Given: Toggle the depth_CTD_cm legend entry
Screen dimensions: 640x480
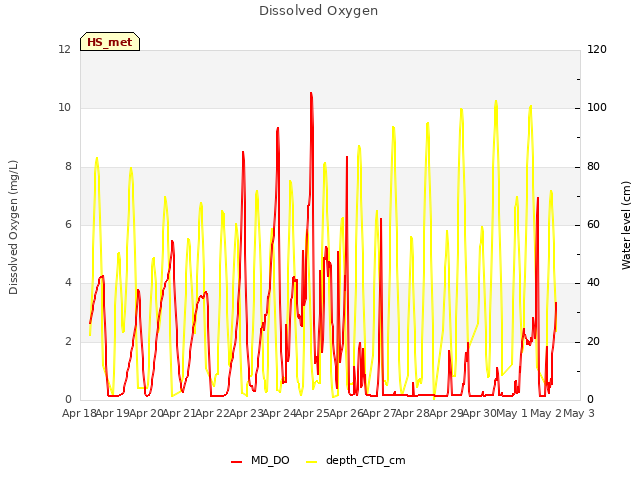Looking at the screenshot, I should click(x=356, y=460).
